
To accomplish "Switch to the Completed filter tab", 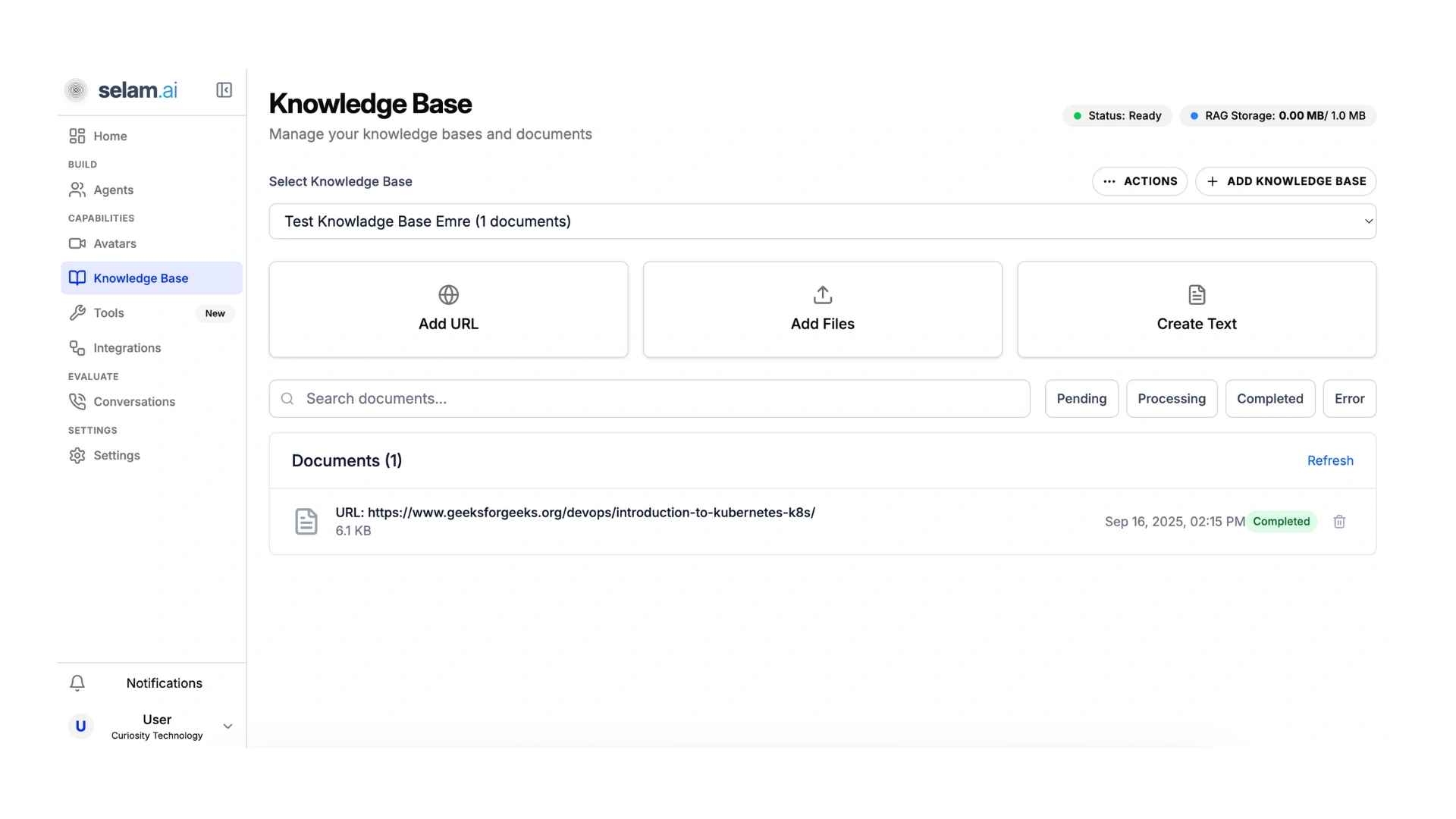I will (1270, 398).
